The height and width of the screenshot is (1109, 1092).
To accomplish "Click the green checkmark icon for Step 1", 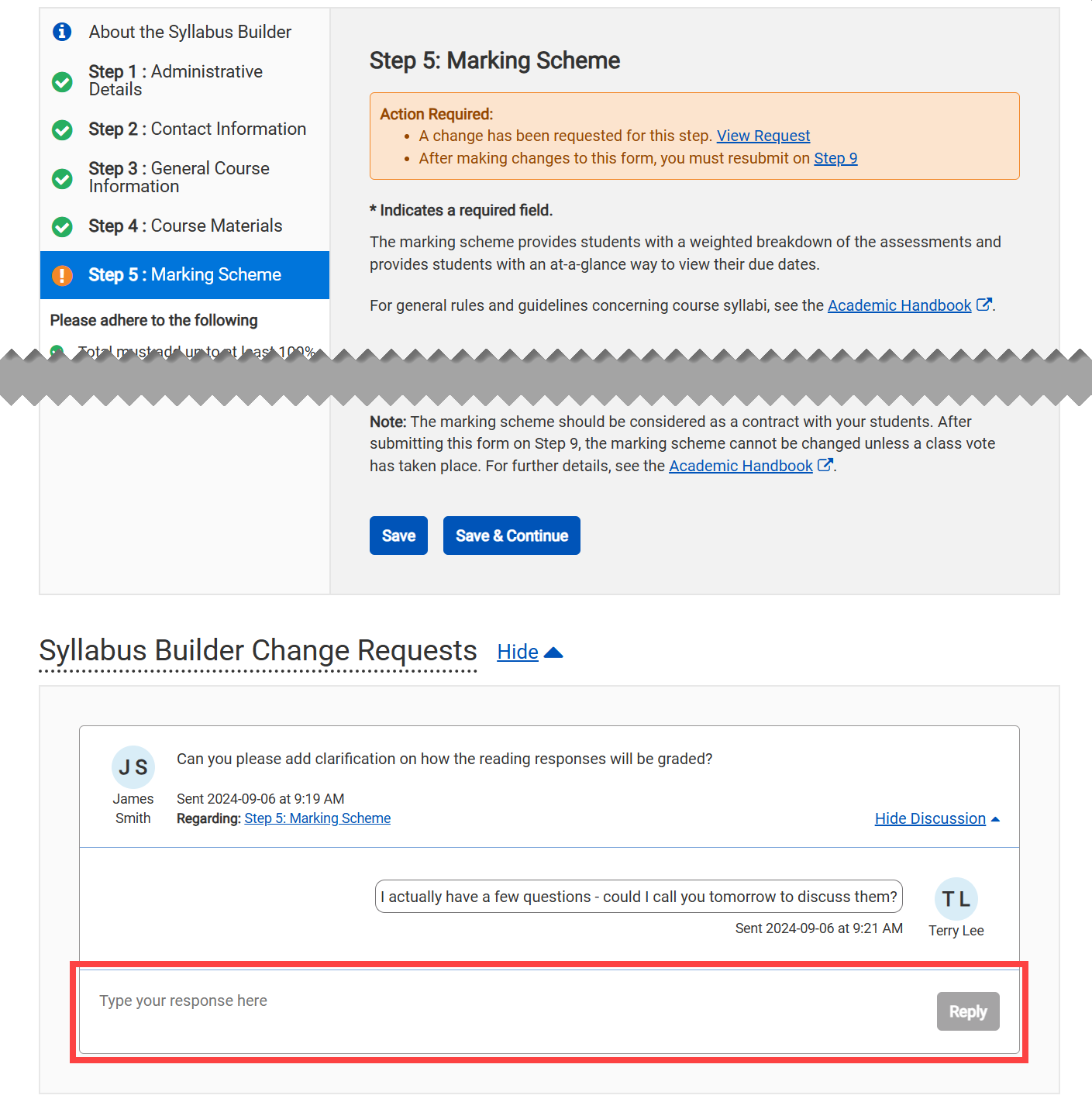I will coord(62,81).
